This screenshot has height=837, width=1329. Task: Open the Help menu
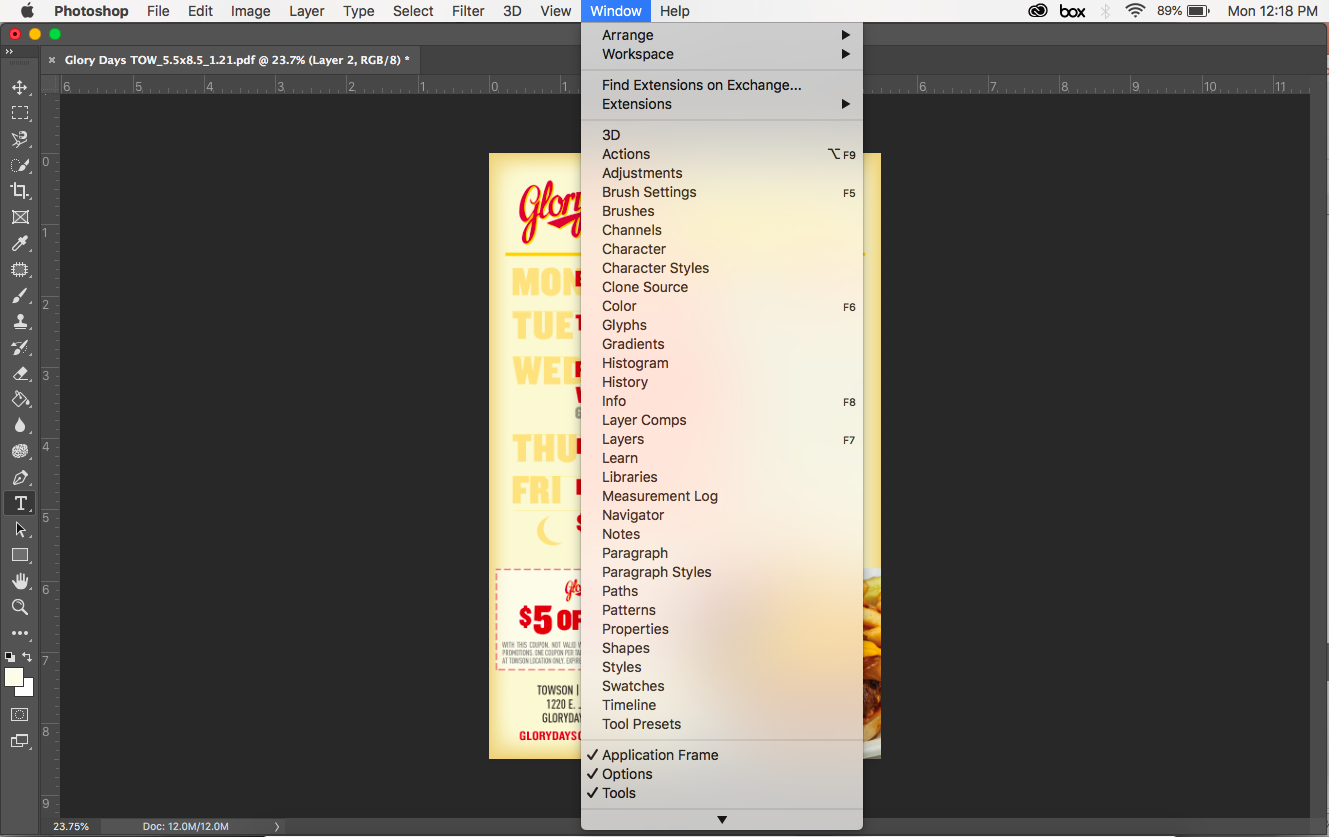674,11
